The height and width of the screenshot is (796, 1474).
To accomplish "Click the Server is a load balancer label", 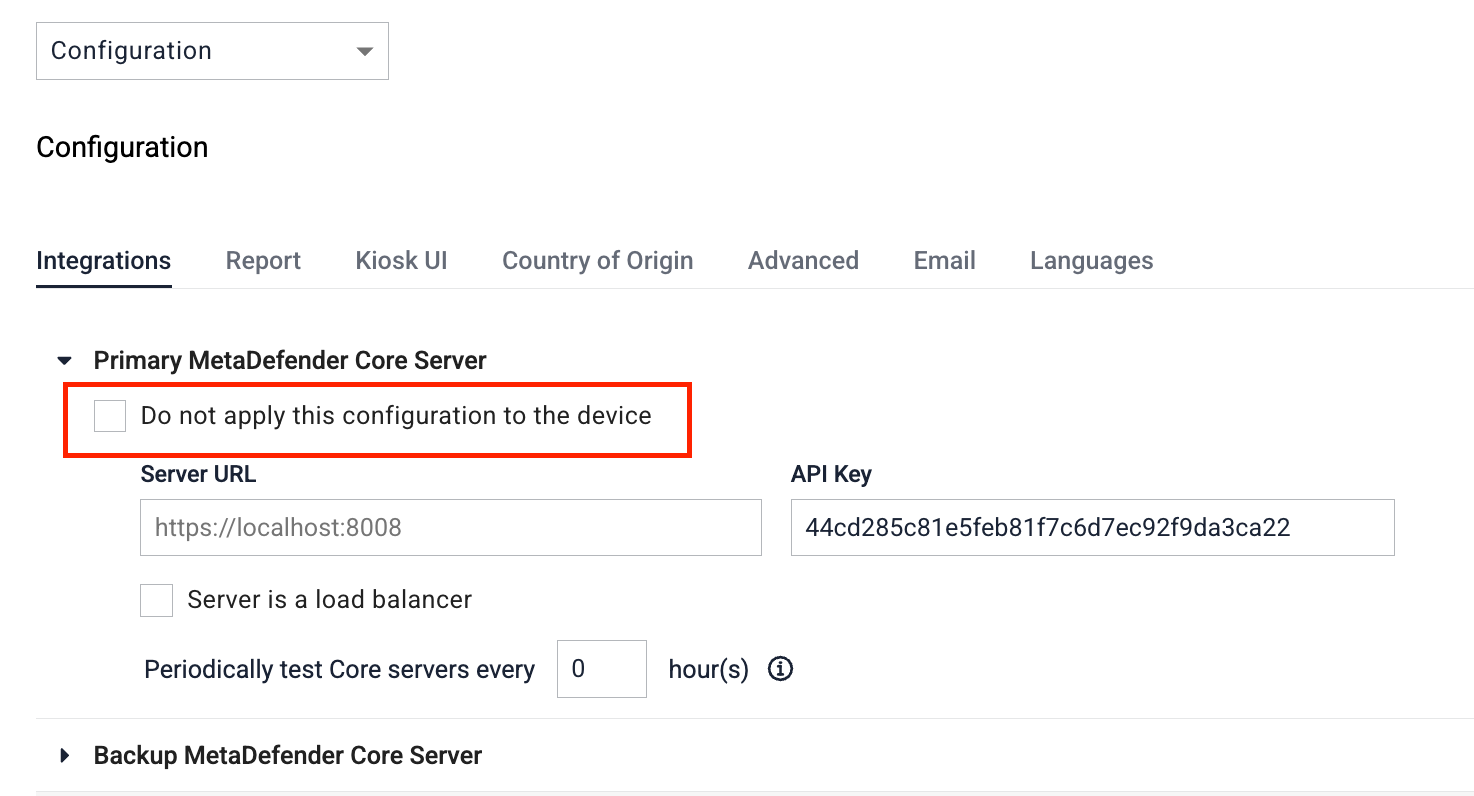I will (x=330, y=600).
